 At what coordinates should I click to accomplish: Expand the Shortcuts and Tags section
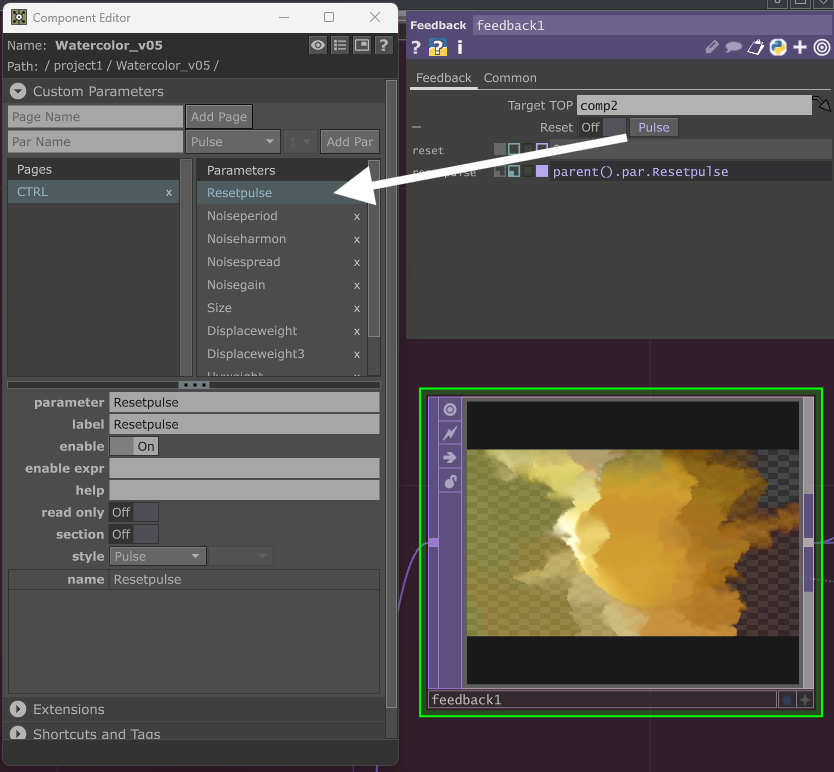tap(18, 734)
